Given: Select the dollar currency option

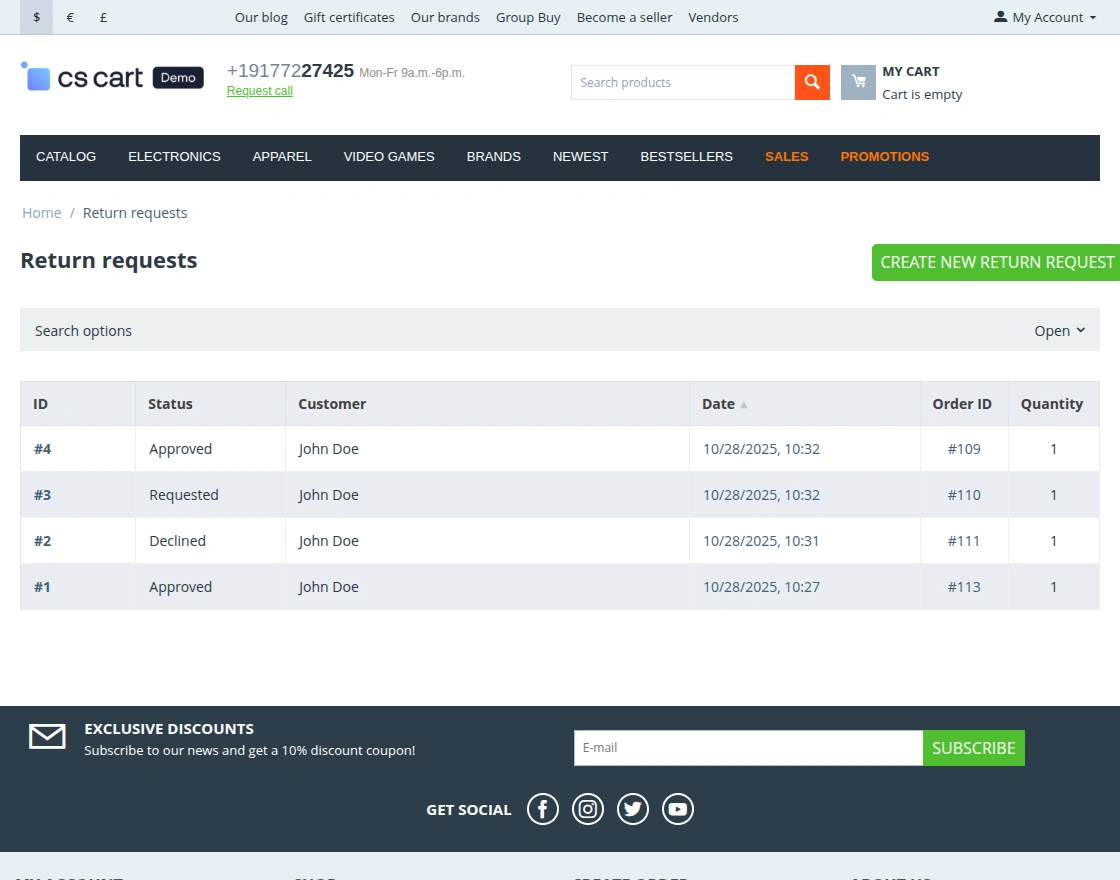Looking at the screenshot, I should click(37, 17).
